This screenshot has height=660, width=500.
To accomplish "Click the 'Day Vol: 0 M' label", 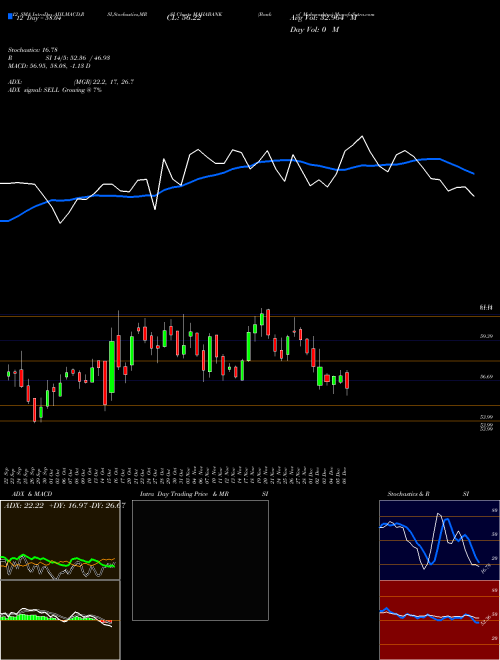I will click(314, 30).
